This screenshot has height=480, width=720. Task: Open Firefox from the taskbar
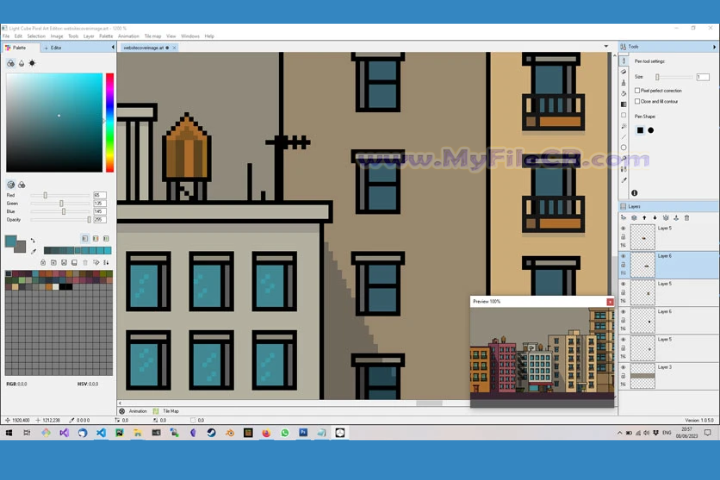coord(266,432)
